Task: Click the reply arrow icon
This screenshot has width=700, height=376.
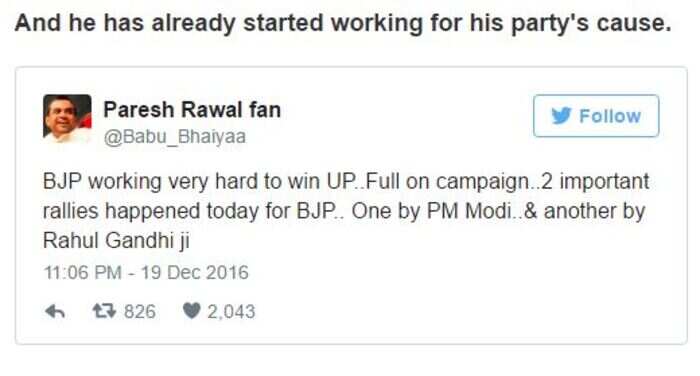Action: click(x=55, y=311)
